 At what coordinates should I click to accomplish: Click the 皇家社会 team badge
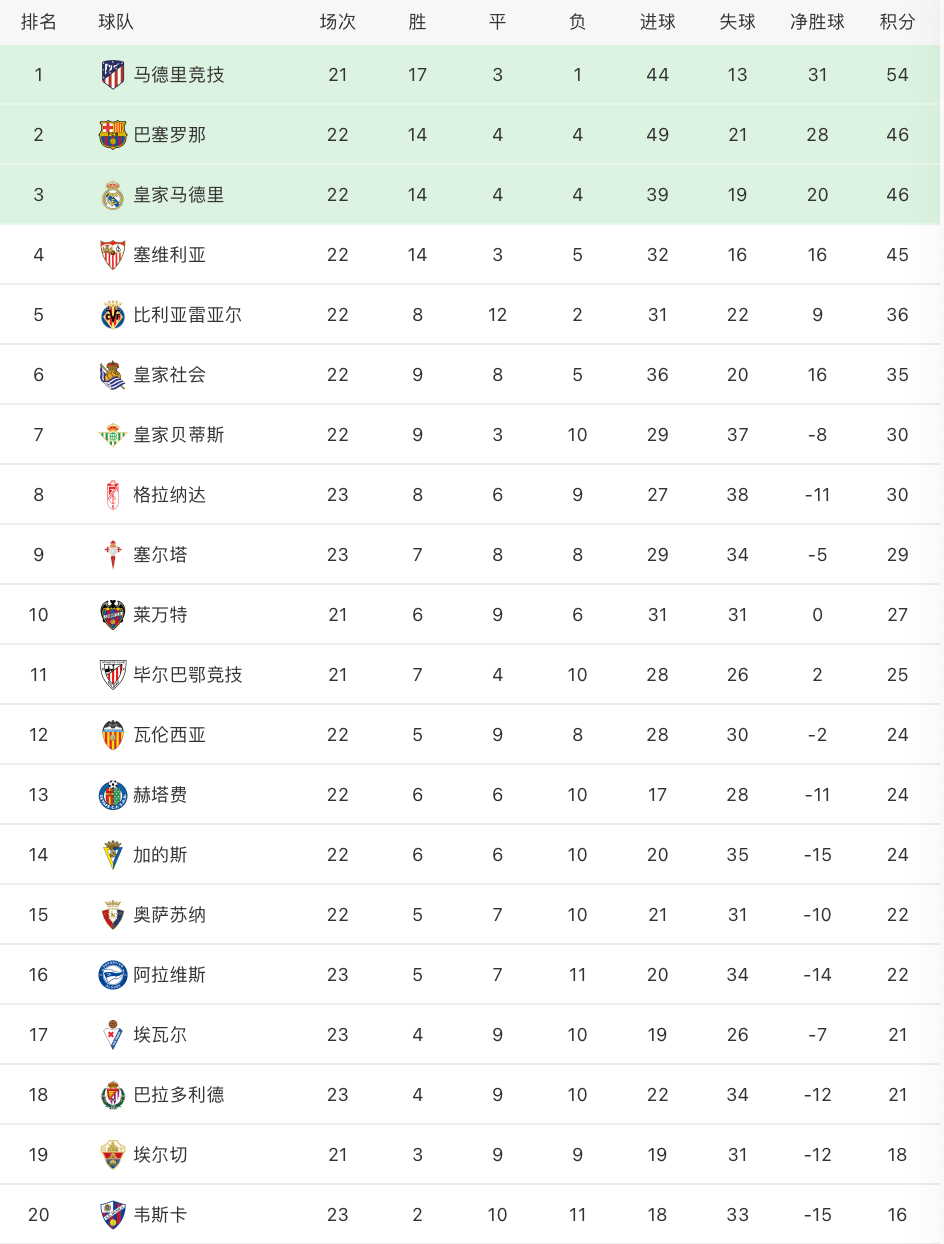113,375
